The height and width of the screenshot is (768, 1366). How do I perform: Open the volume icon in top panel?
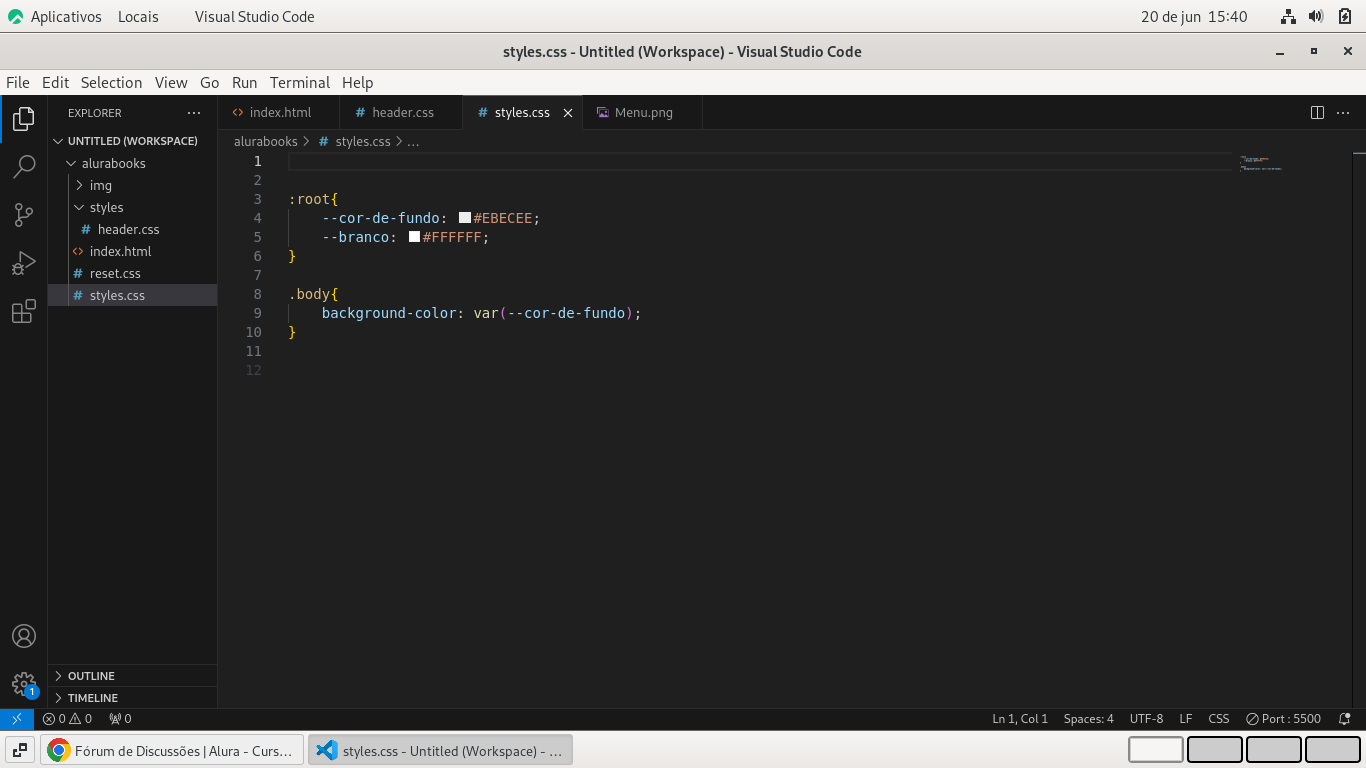click(x=1316, y=16)
